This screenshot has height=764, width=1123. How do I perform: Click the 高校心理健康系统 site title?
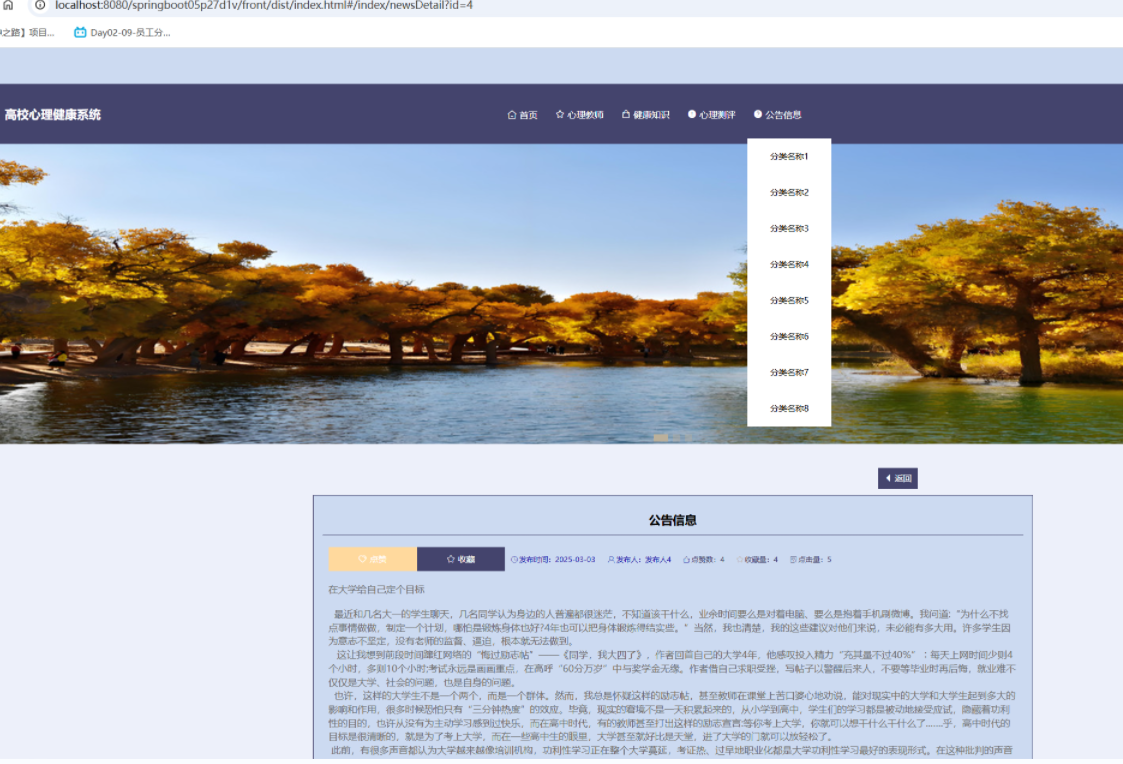pos(52,115)
